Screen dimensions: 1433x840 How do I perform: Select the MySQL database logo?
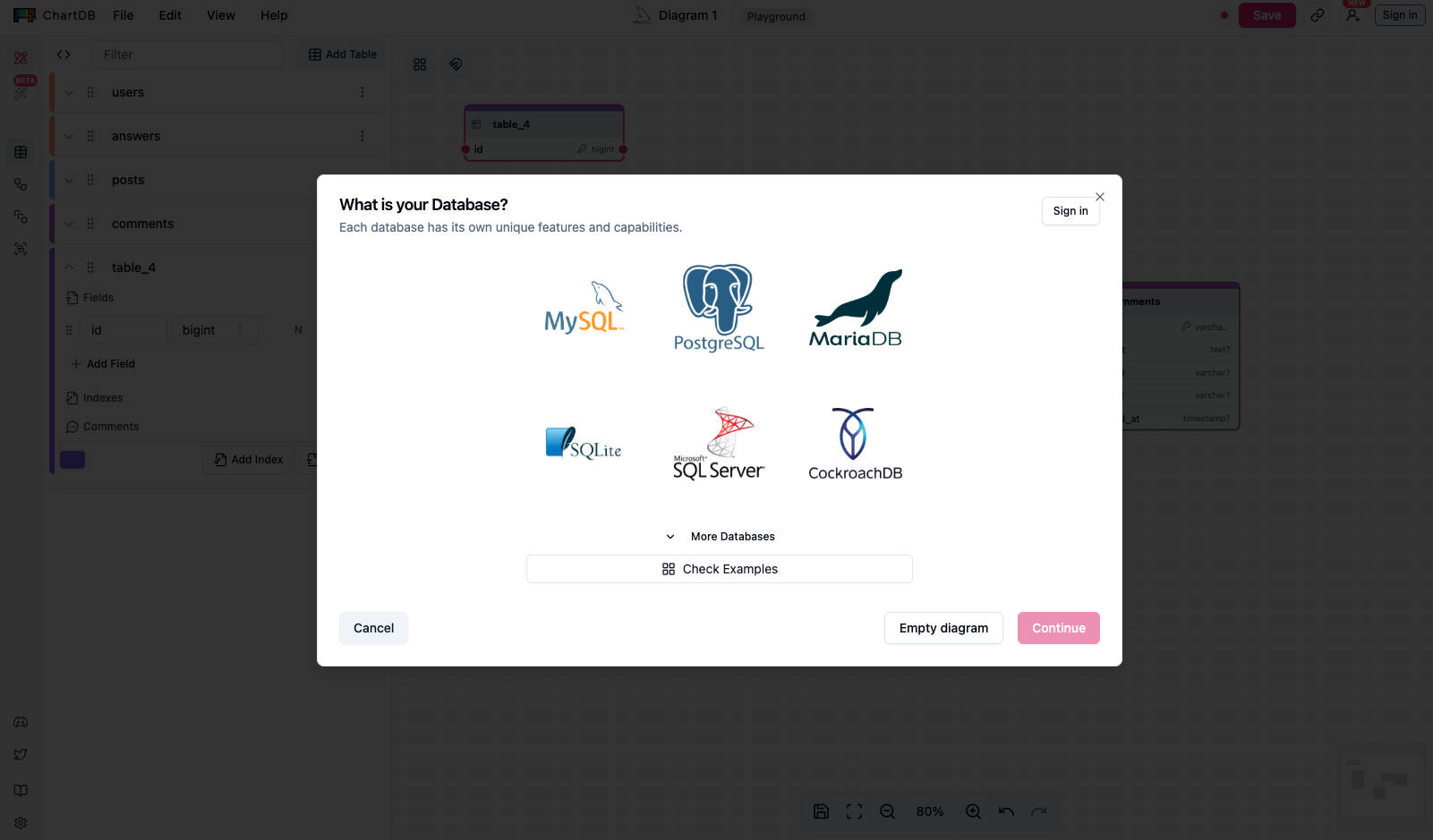tap(584, 308)
